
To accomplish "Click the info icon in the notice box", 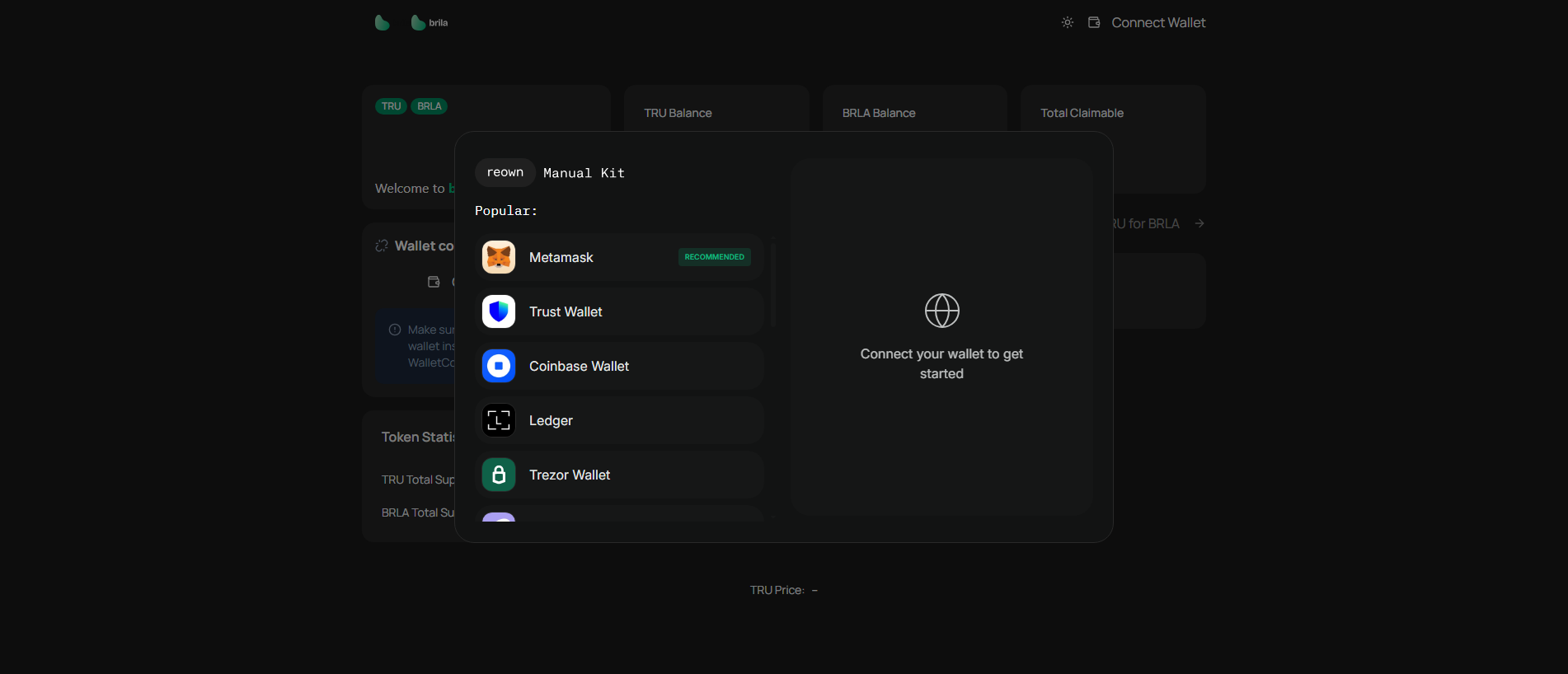I will [x=395, y=330].
